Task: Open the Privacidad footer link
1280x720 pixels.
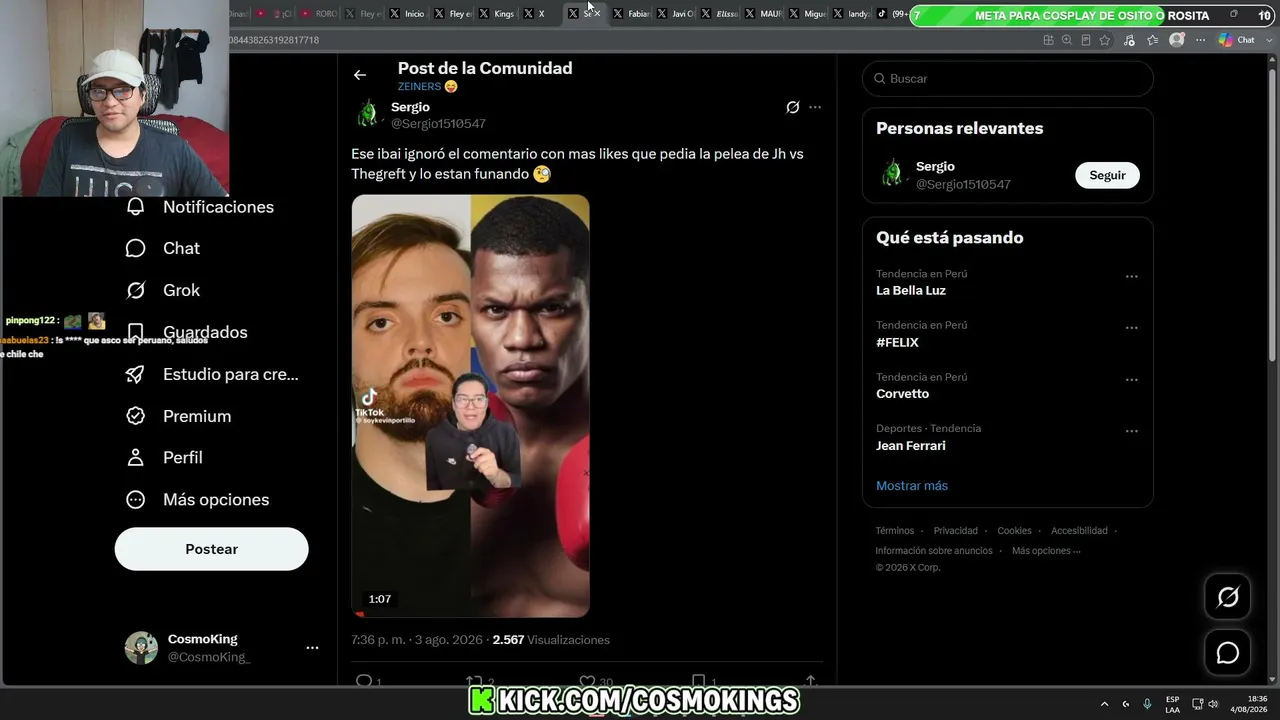Action: 956,531
